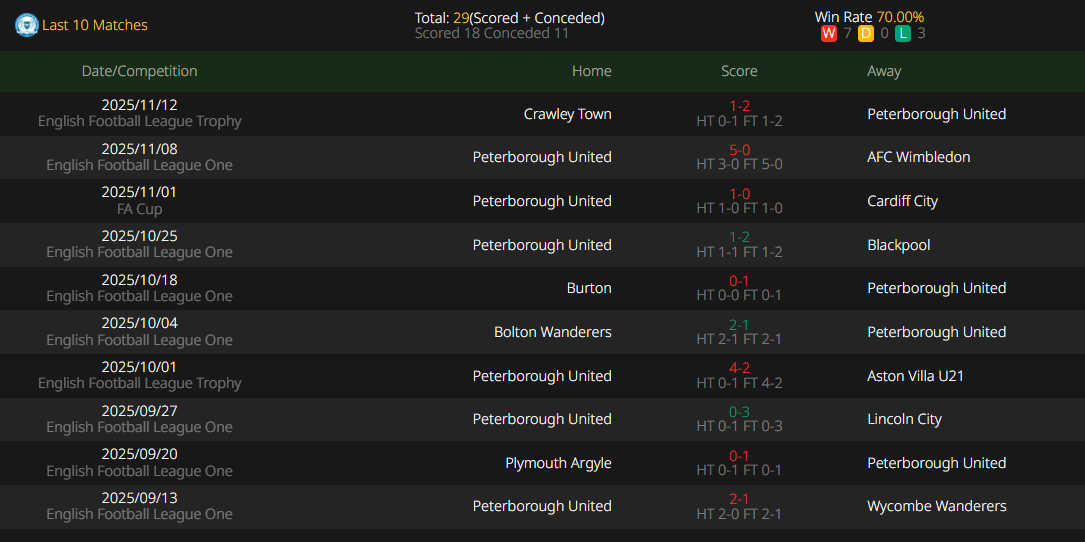
Task: Open the FA Cup competition on 2025/11/01
Action: click(x=139, y=209)
